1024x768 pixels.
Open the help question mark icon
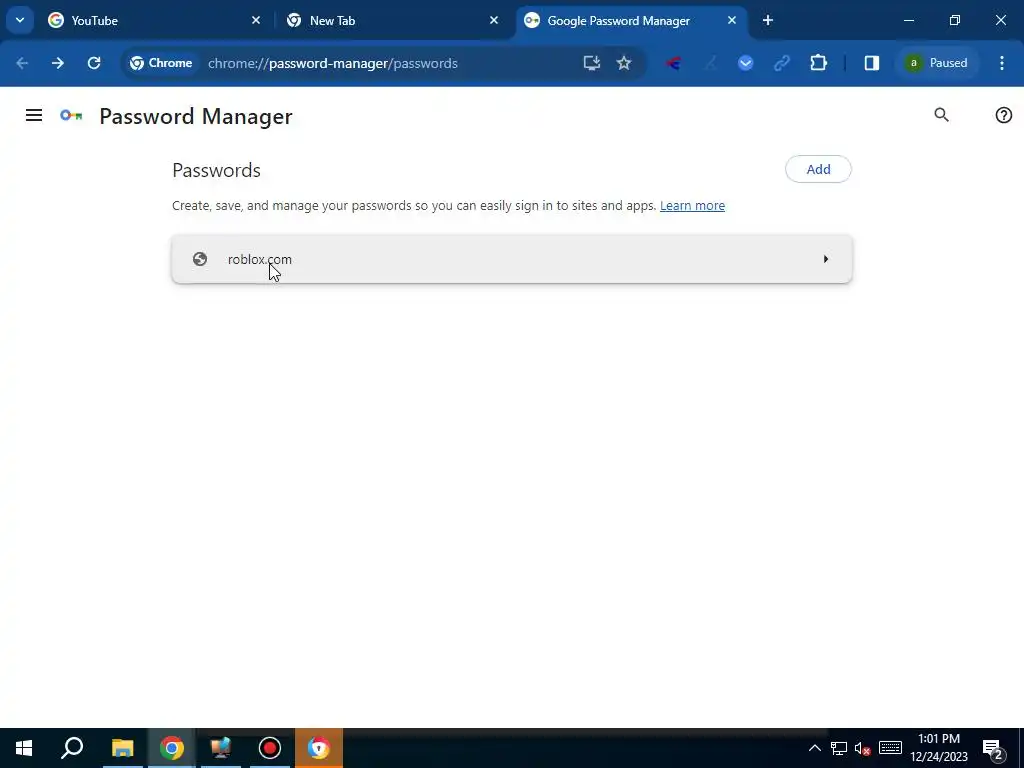pyautogui.click(x=1004, y=115)
